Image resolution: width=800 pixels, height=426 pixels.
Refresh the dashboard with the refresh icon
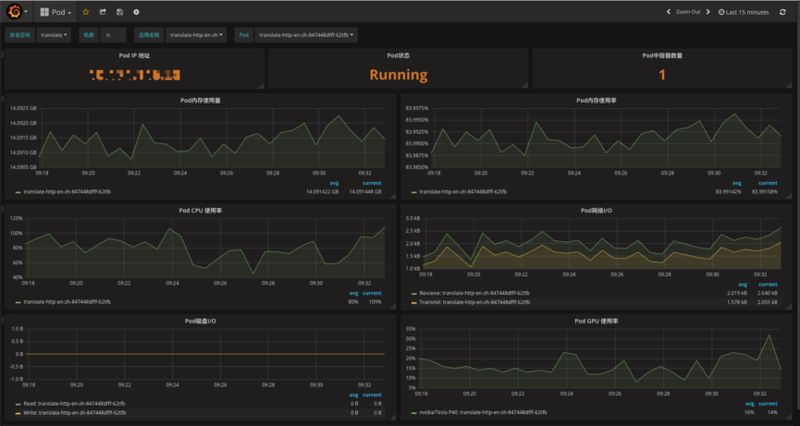[783, 12]
